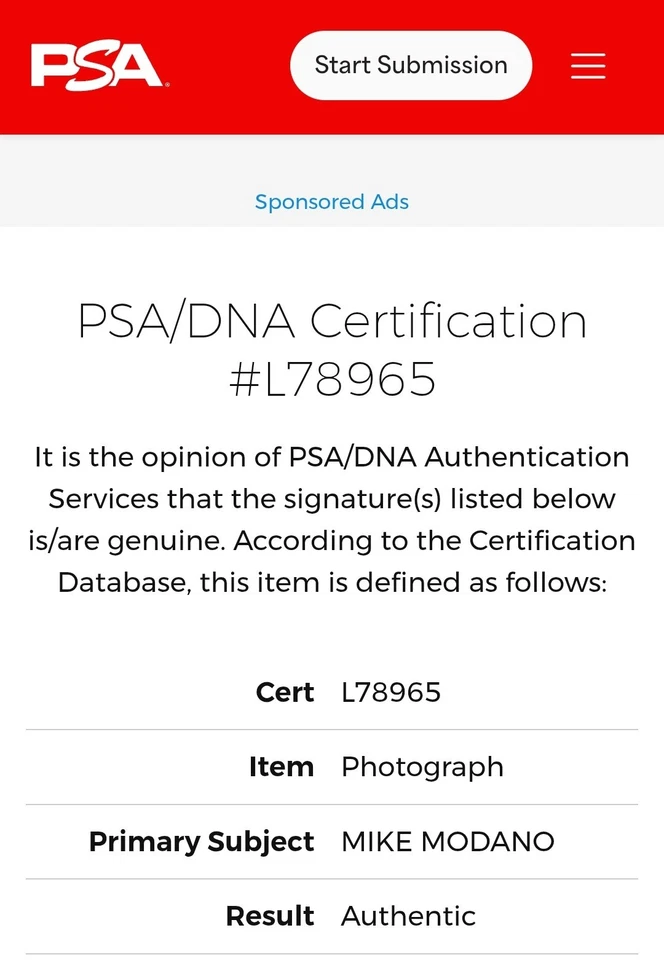
Task: Open the hamburger menu
Action: pyautogui.click(x=588, y=66)
